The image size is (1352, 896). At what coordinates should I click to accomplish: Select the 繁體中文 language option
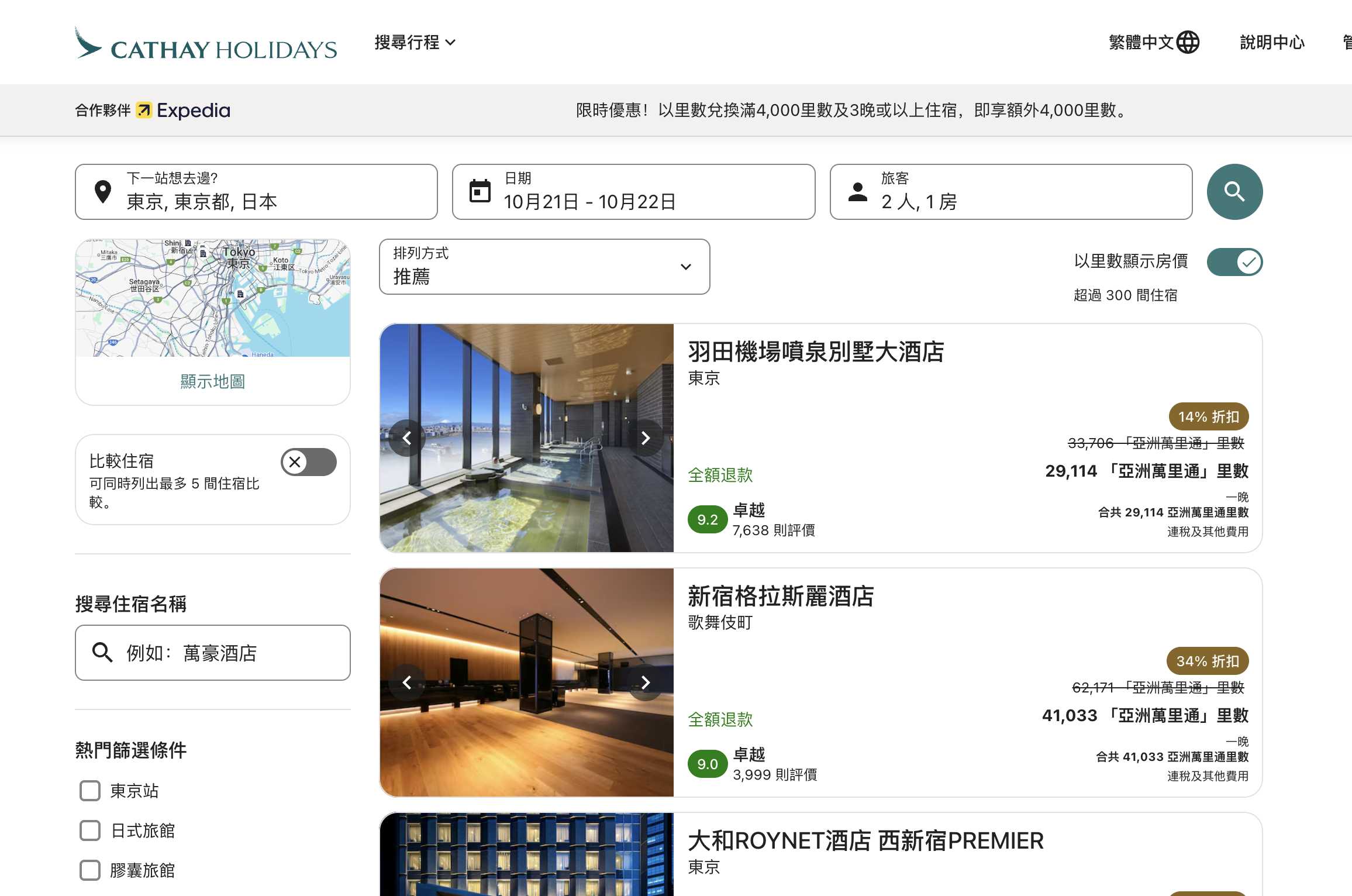[1141, 42]
